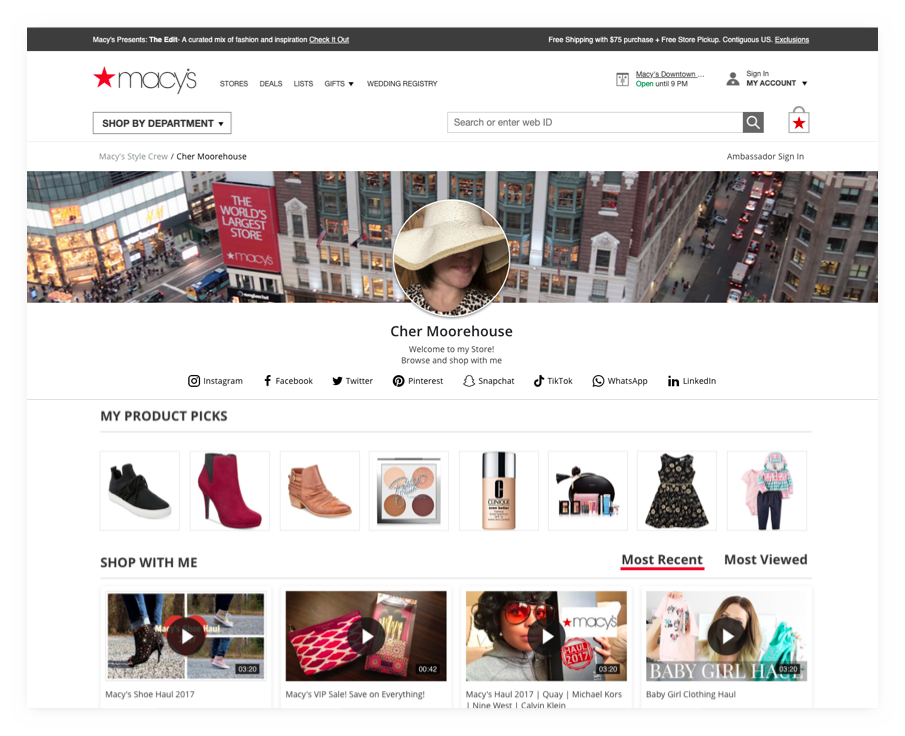This screenshot has height=736, width=905.
Task: Open the makeup gift set product
Action: pos(588,491)
